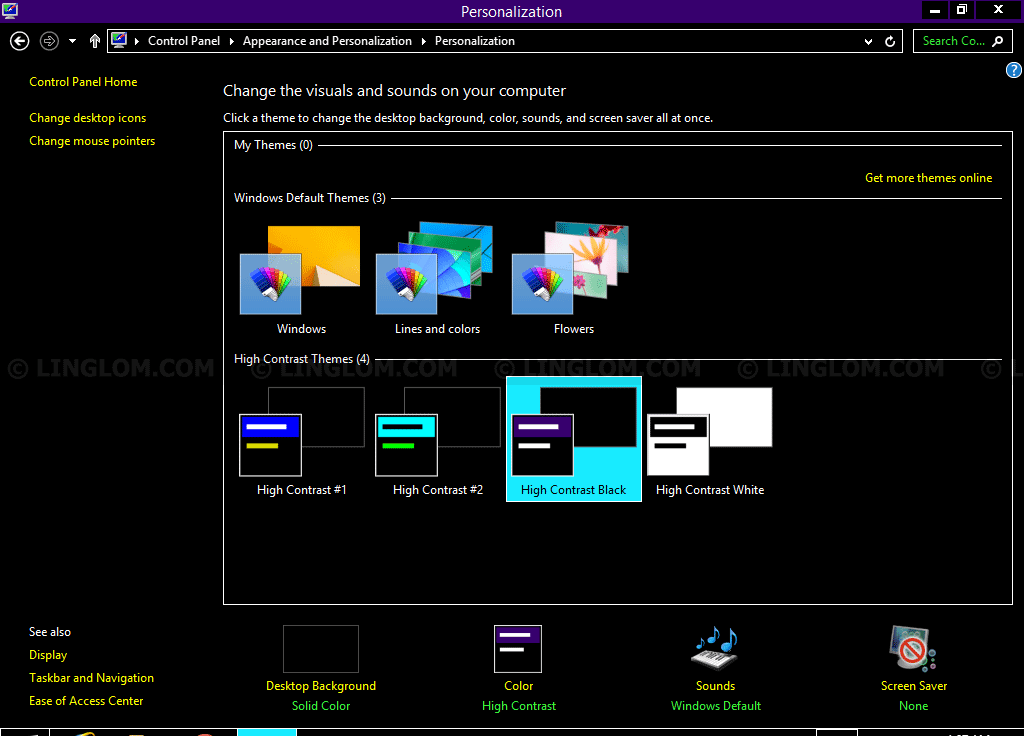Select the Control Panel breadcrumb

tap(184, 40)
